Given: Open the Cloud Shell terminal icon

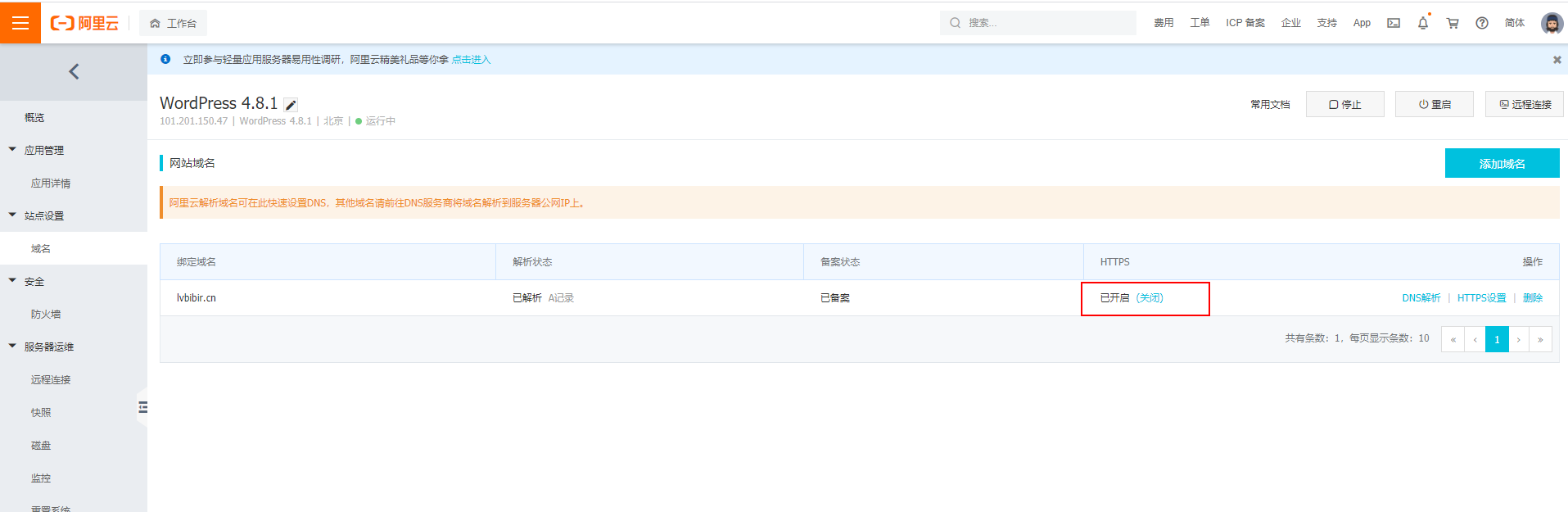Looking at the screenshot, I should (1393, 23).
